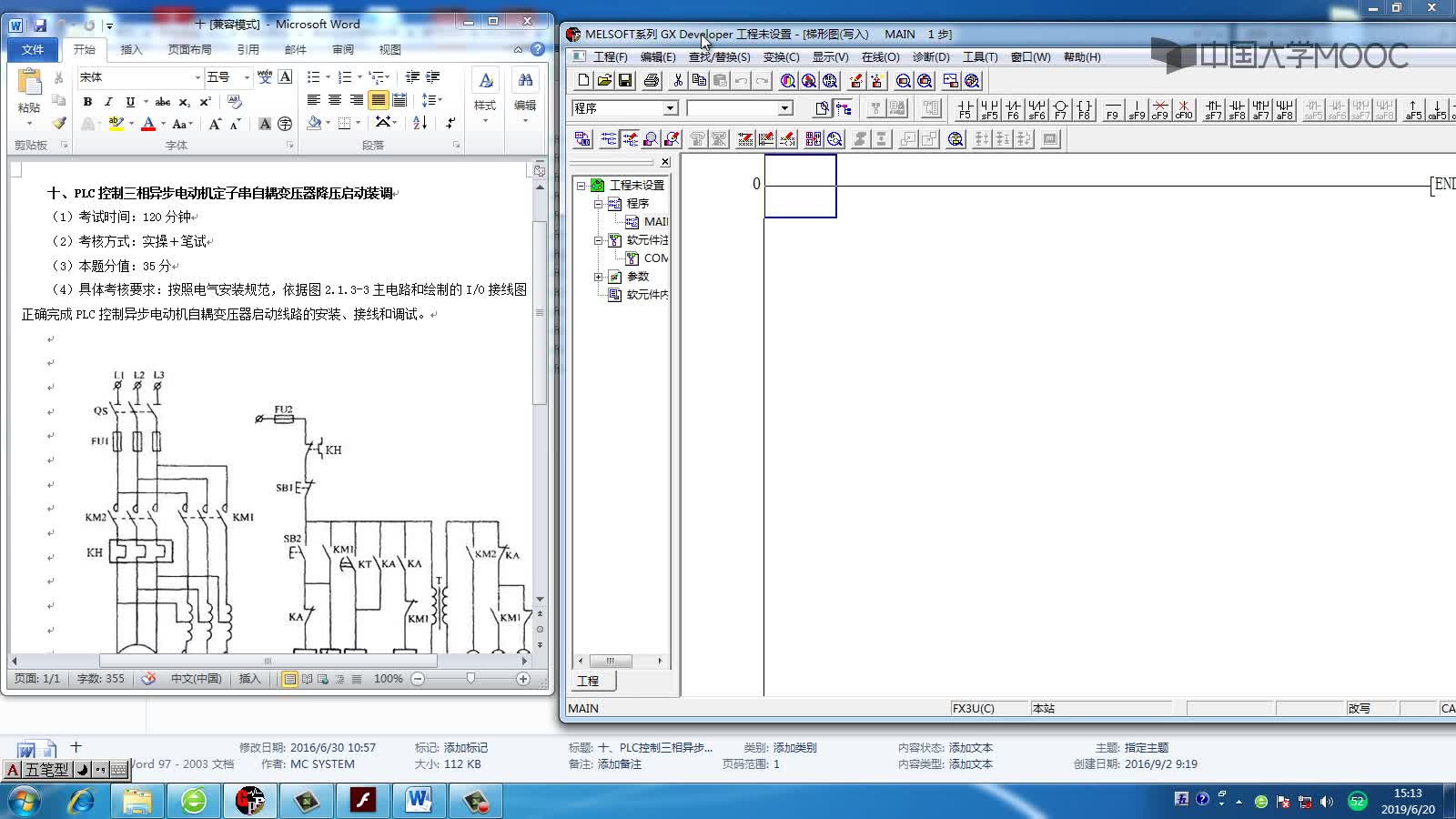
Task: Toggle strikethrough in Word ribbon
Action: pyautogui.click(x=163, y=102)
